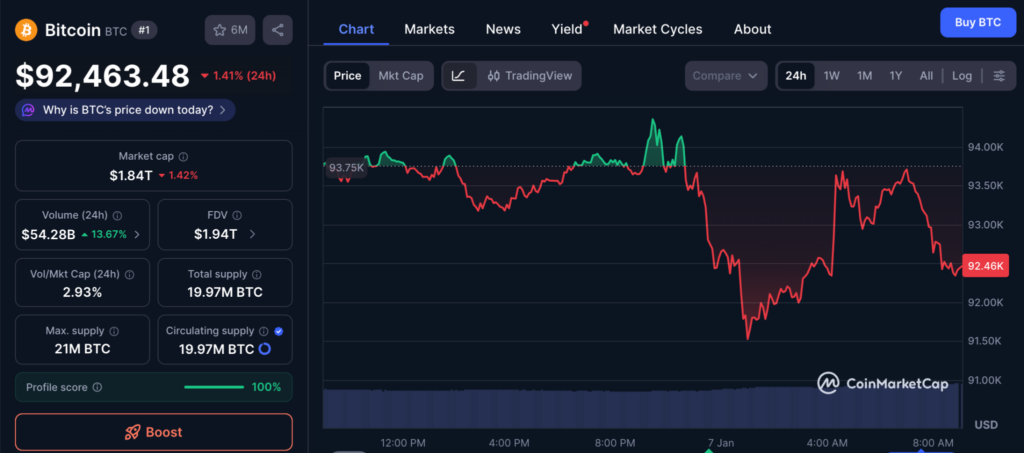This screenshot has height=453, width=1024.
Task: Open the Market Cycles tab
Action: pos(657,29)
